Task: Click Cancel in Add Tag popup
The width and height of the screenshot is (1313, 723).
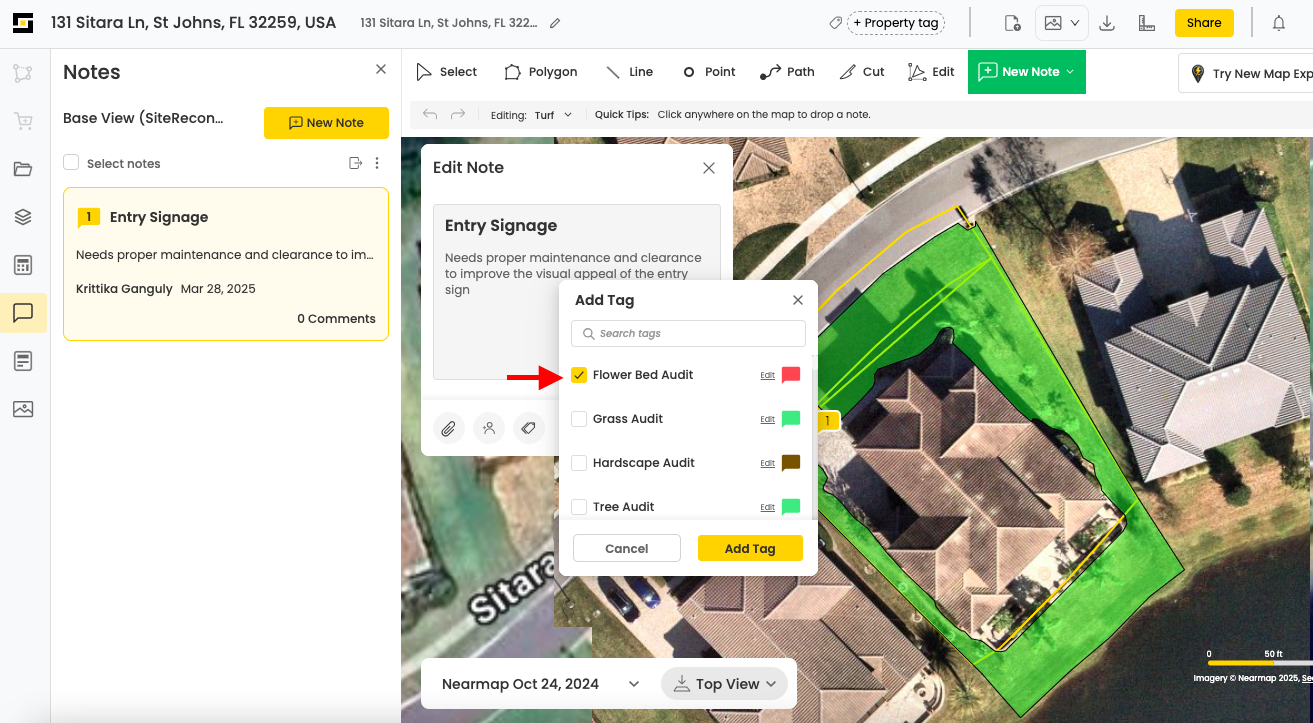Action: click(626, 548)
